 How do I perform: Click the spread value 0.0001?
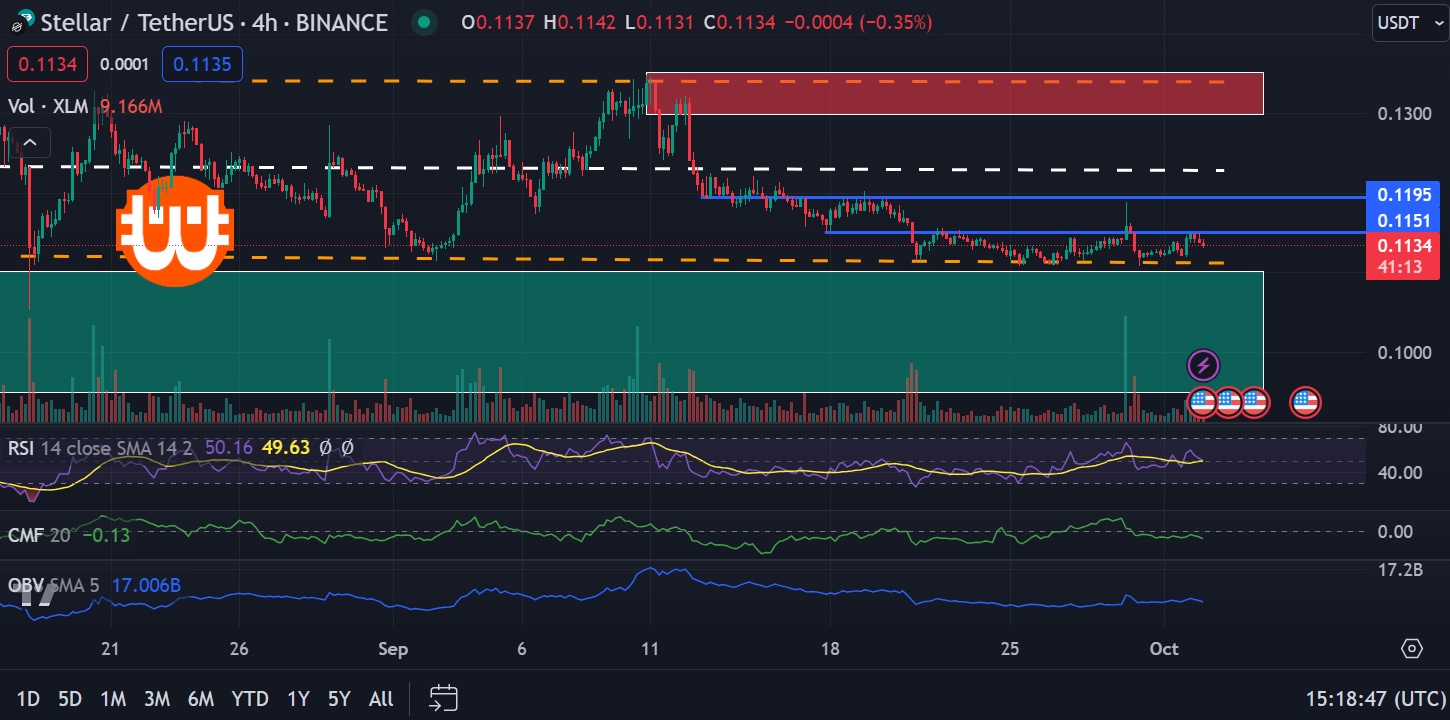124,65
